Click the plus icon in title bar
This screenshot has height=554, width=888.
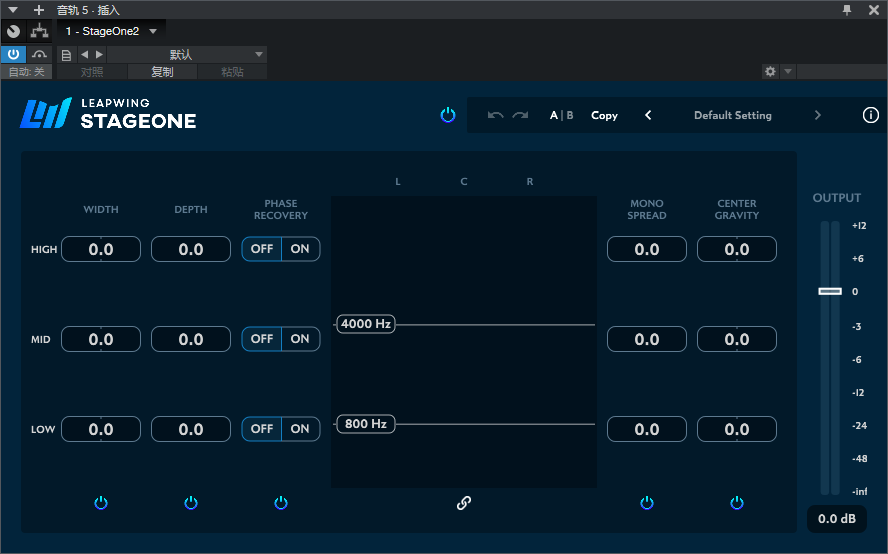click(x=39, y=10)
